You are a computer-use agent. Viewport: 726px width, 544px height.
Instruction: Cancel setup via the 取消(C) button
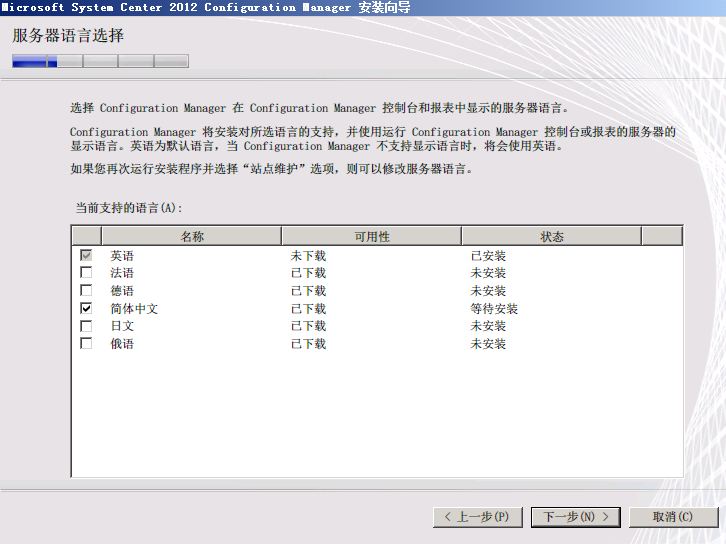(673, 517)
